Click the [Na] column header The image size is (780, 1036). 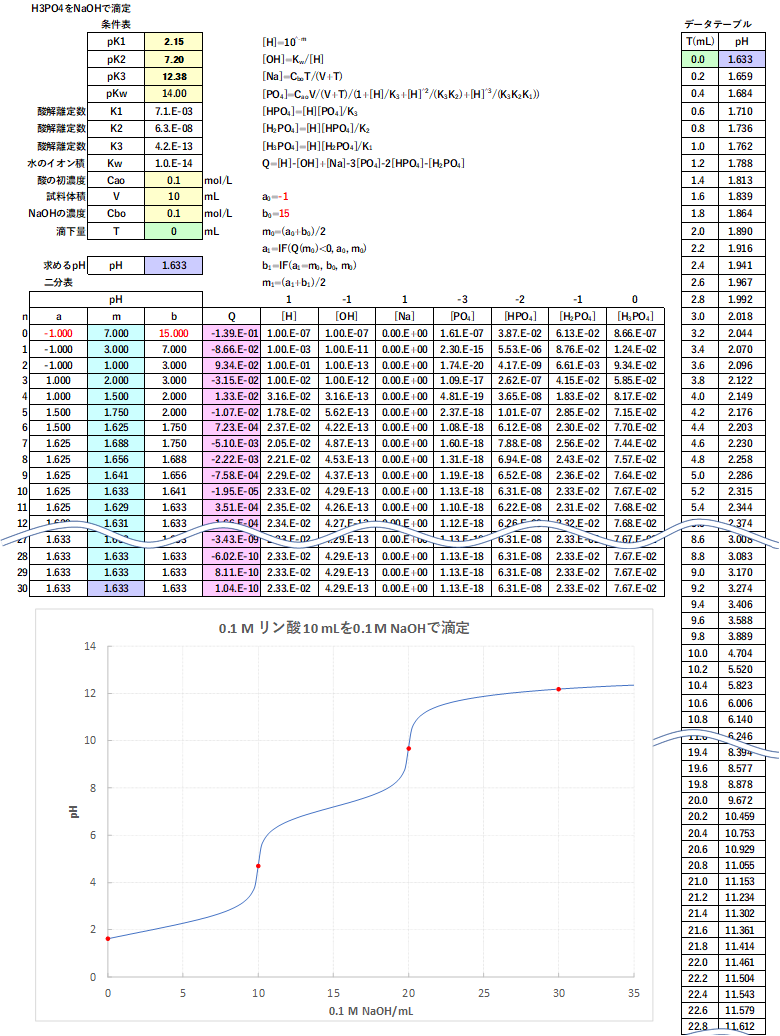(x=404, y=316)
